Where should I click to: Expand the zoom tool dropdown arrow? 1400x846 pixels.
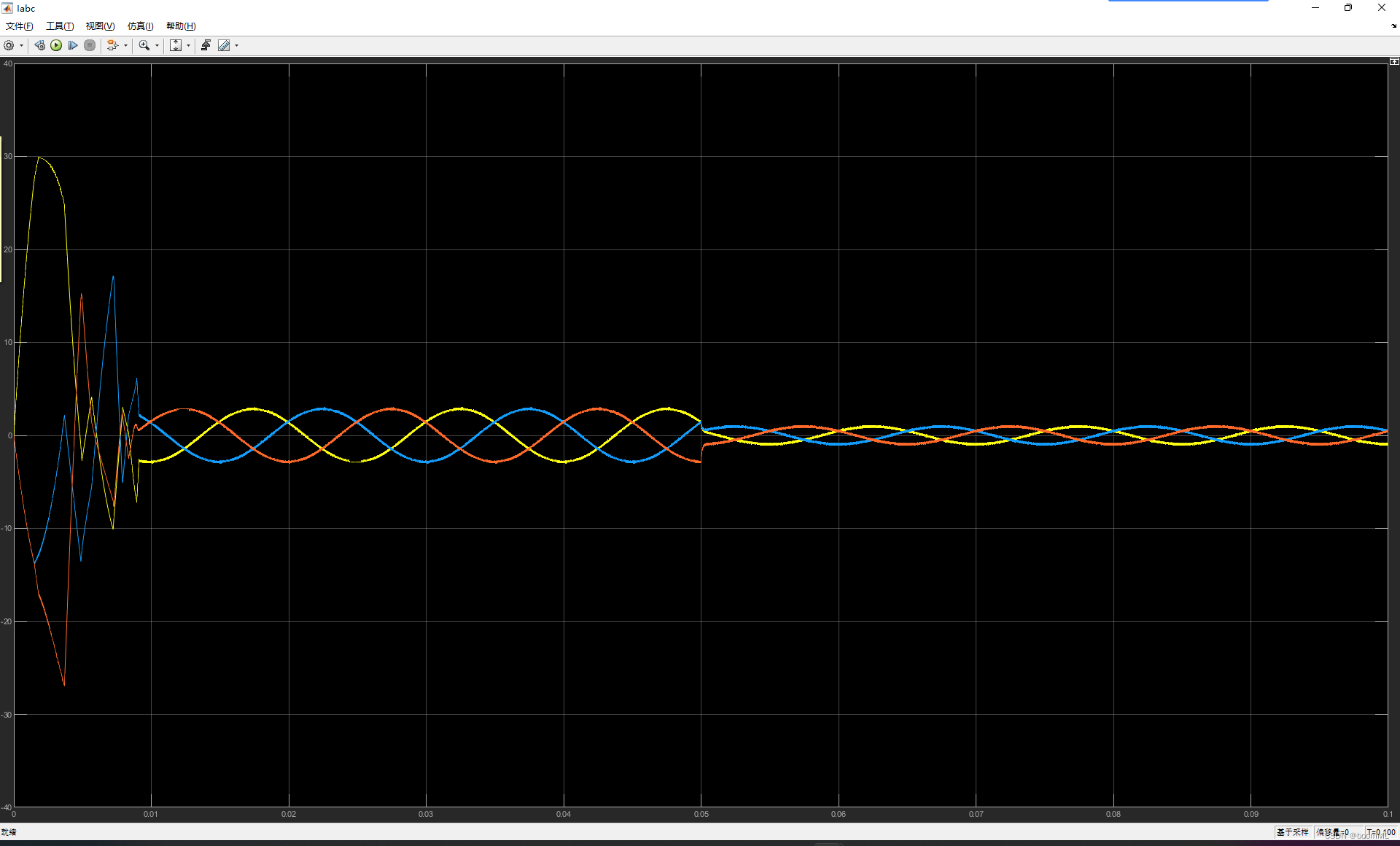click(x=157, y=45)
